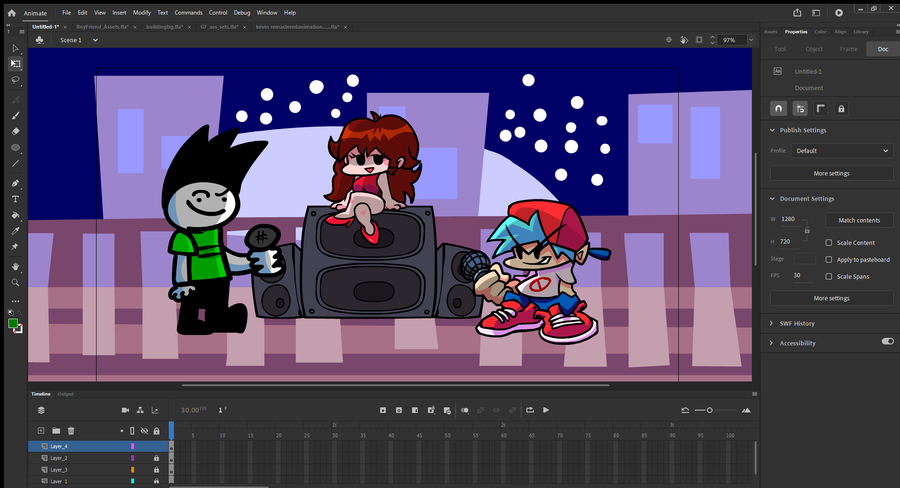
Task: Select the Oval shape tool
Action: (15, 148)
